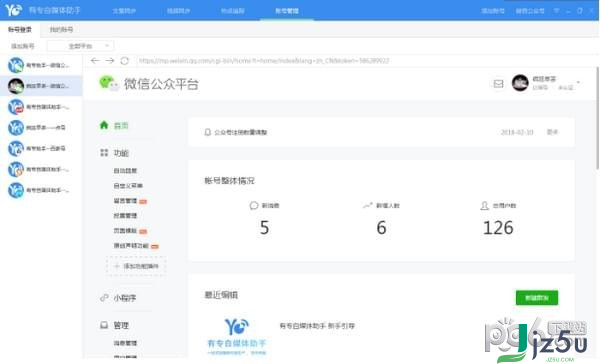Select the third account with red badge
This screenshot has height=364, width=600.
point(41,107)
